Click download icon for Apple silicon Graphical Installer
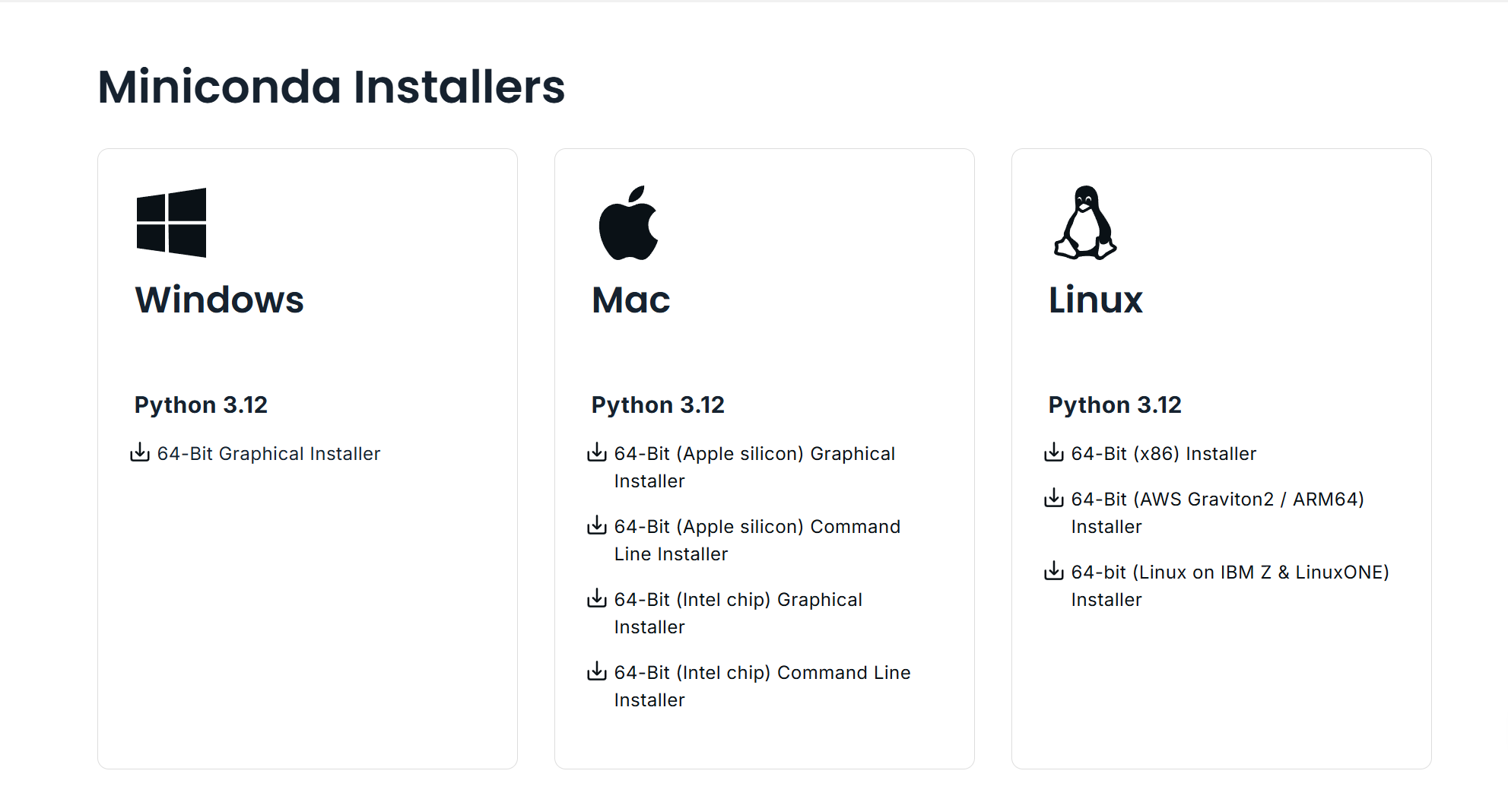The image size is (1508, 812). [x=597, y=452]
